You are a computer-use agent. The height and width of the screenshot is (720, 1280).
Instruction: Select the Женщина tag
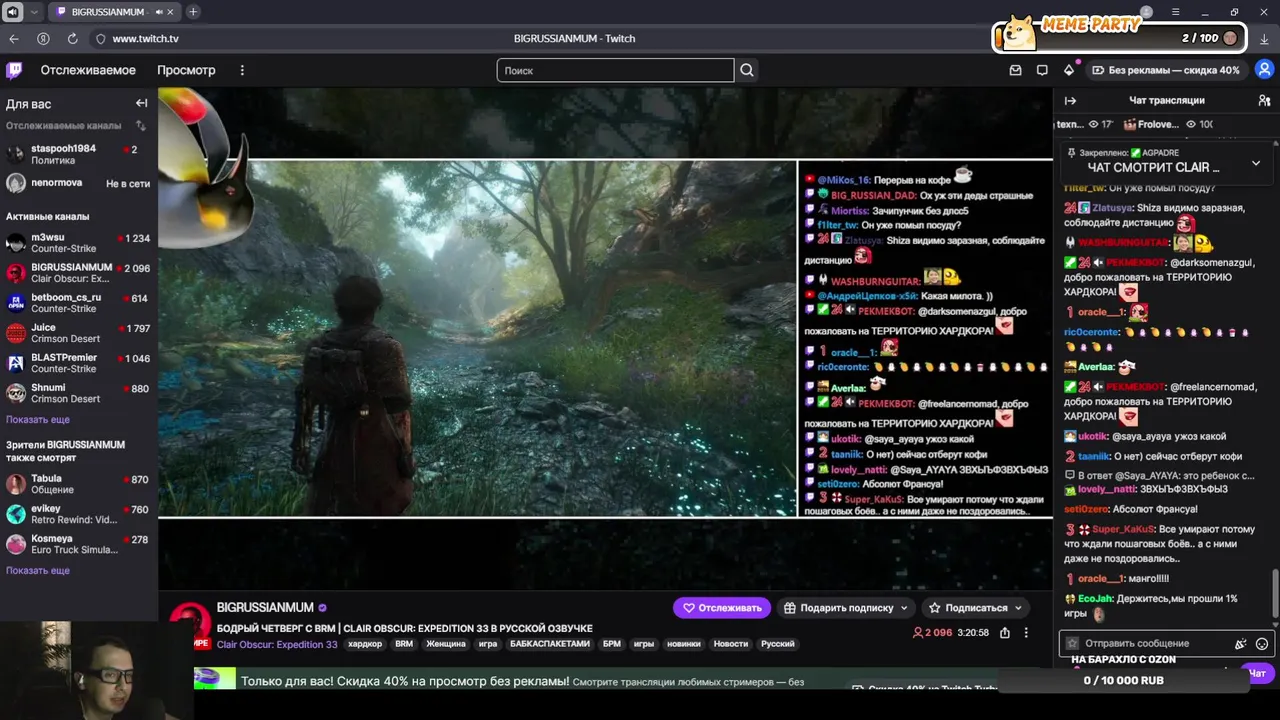click(x=446, y=644)
